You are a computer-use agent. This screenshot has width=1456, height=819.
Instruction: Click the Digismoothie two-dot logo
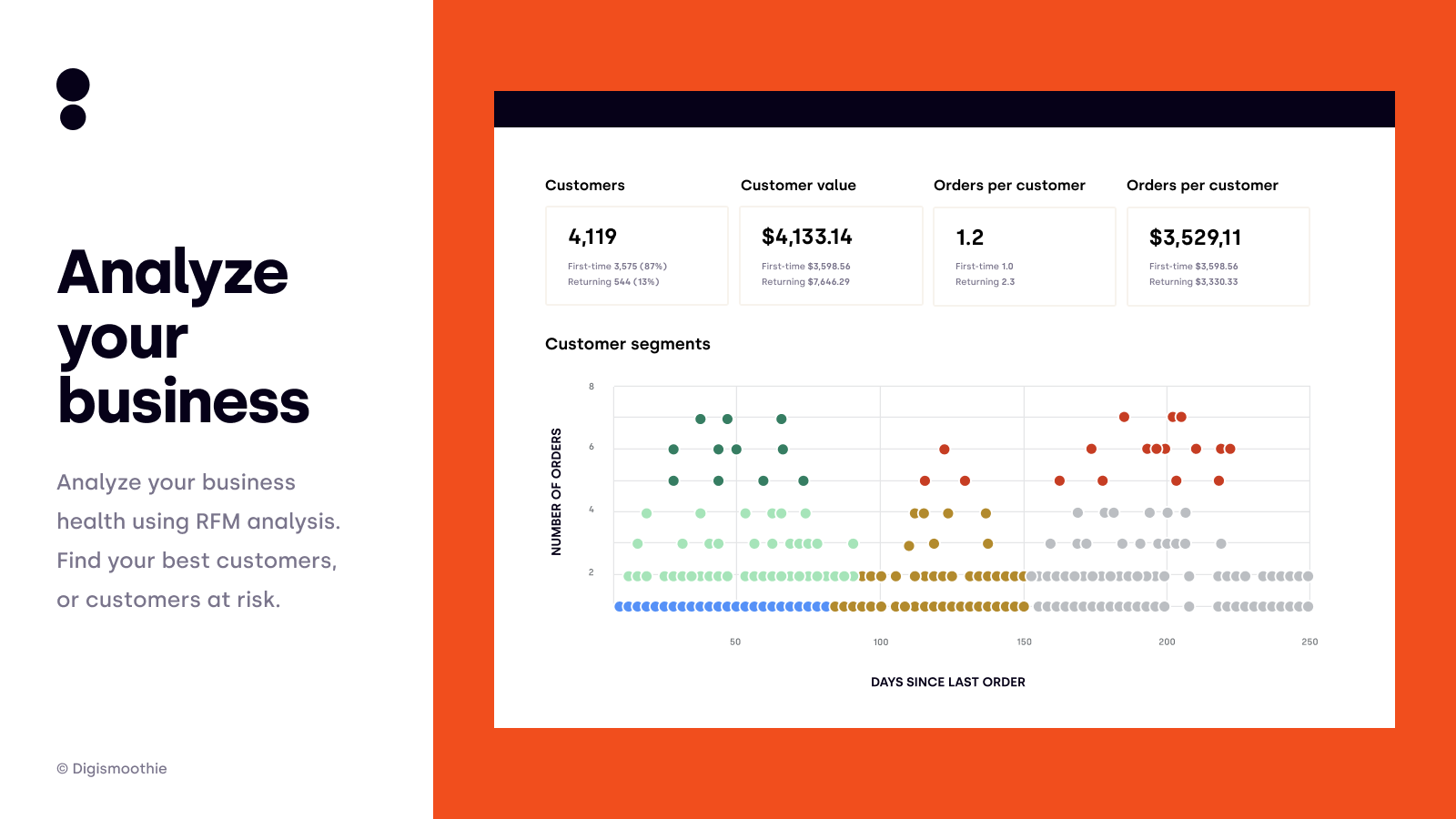73,99
